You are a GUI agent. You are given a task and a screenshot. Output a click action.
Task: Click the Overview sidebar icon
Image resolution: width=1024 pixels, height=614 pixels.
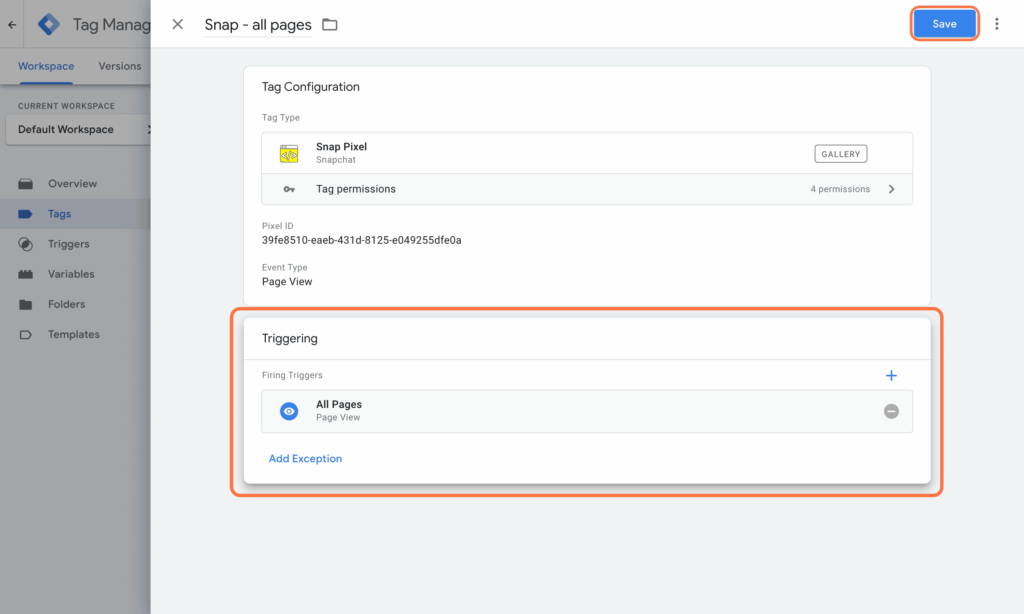[25, 184]
